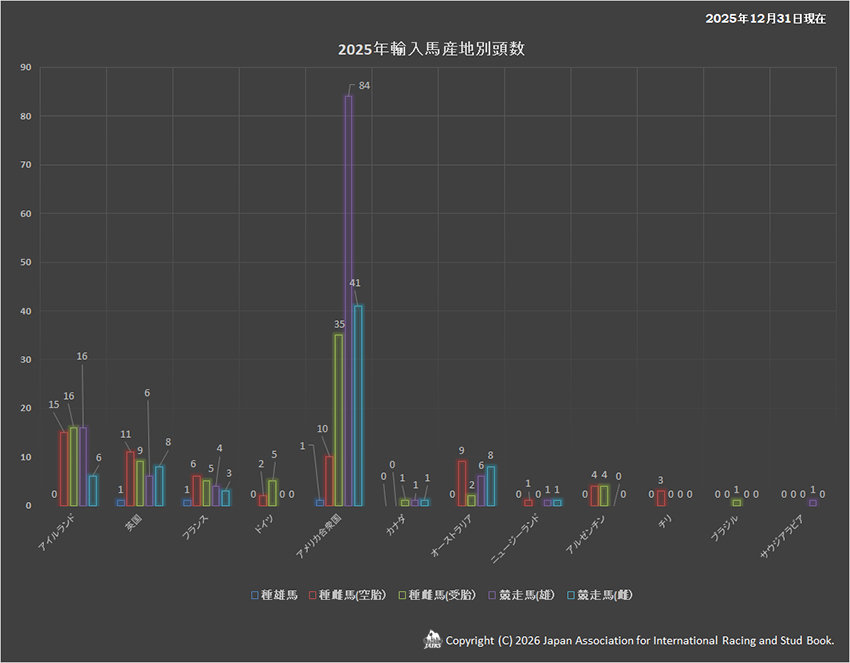Select the green bar labeled 35
The width and height of the screenshot is (850, 663).
click(338, 420)
